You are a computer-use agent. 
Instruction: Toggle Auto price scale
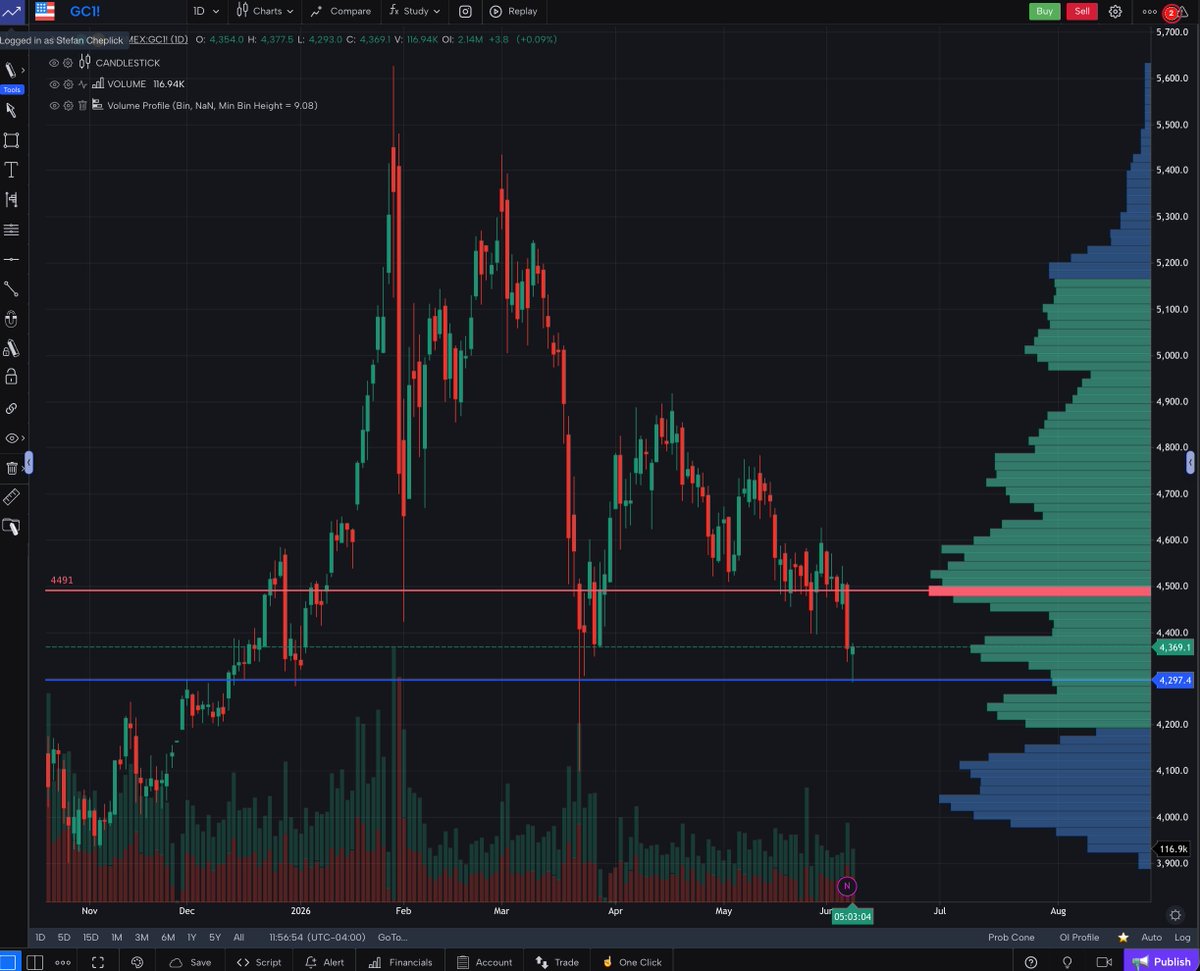[1151, 937]
